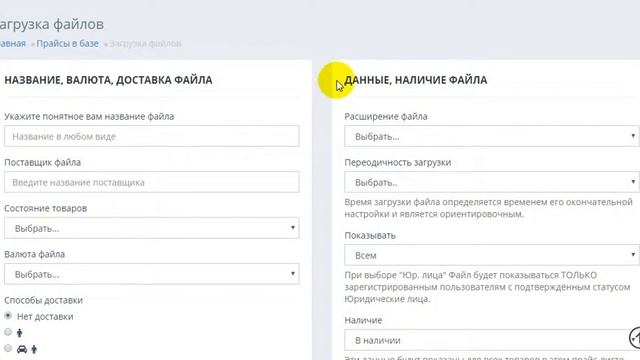Screen dimensions: 640x360
Task: Click the 'Название в любом виде' file name field
Action: coord(151,136)
